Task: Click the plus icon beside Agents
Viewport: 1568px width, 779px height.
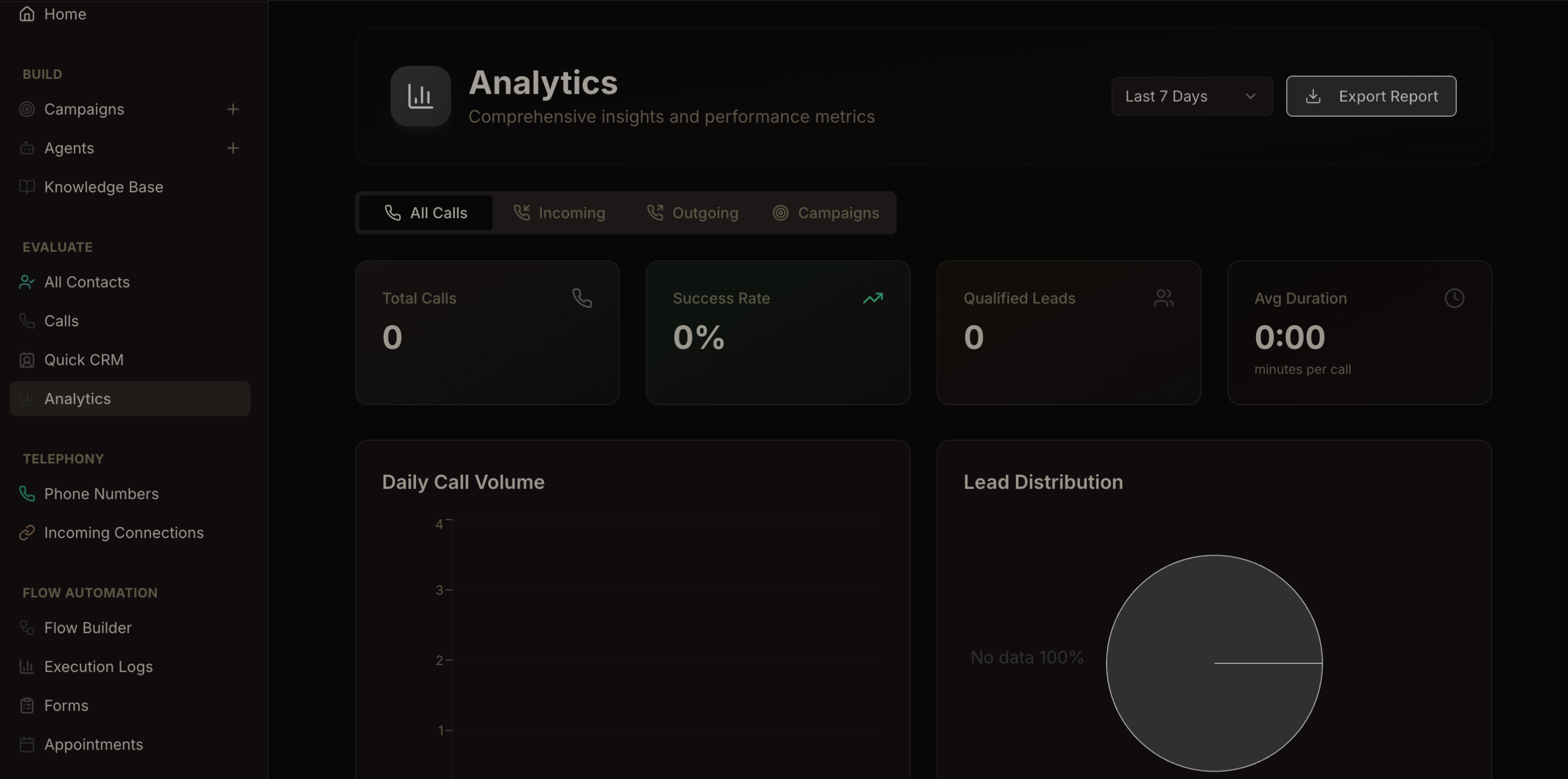Action: tap(233, 148)
